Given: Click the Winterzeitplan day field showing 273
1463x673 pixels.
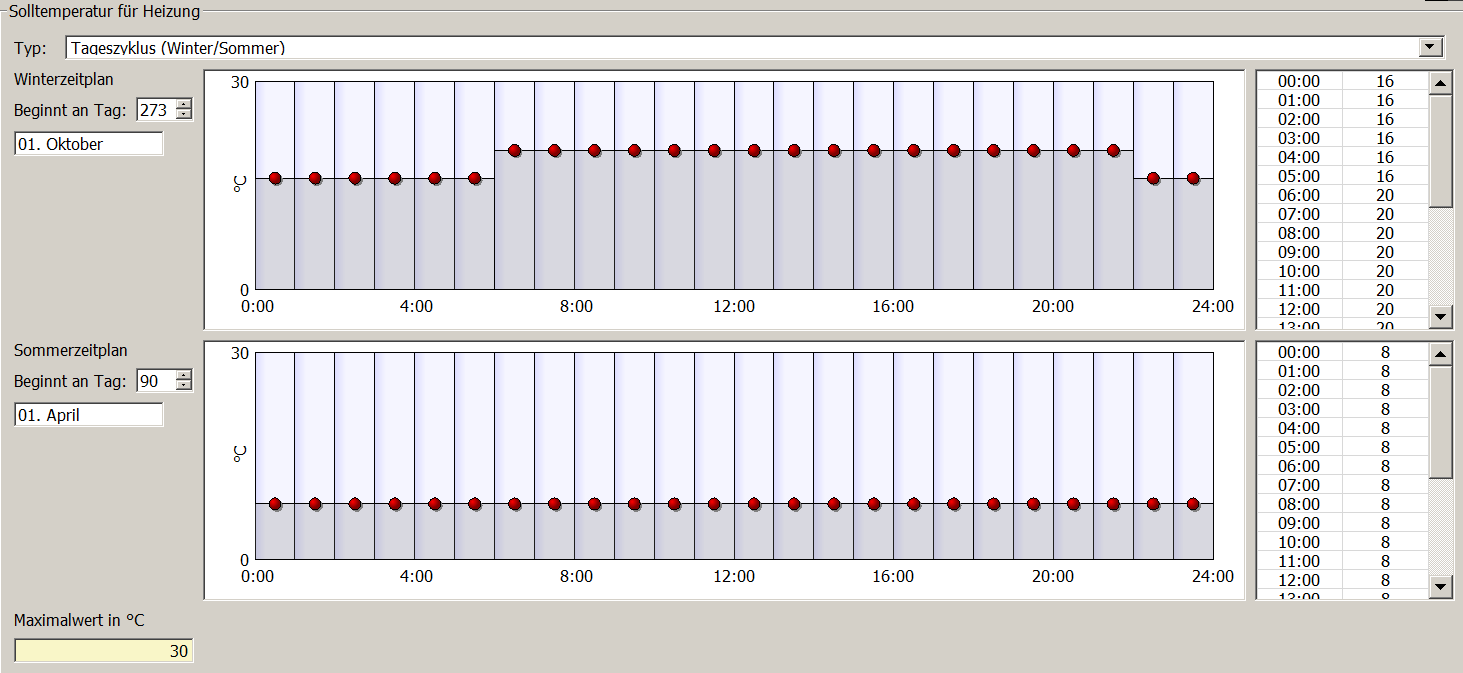Looking at the screenshot, I should (156, 110).
